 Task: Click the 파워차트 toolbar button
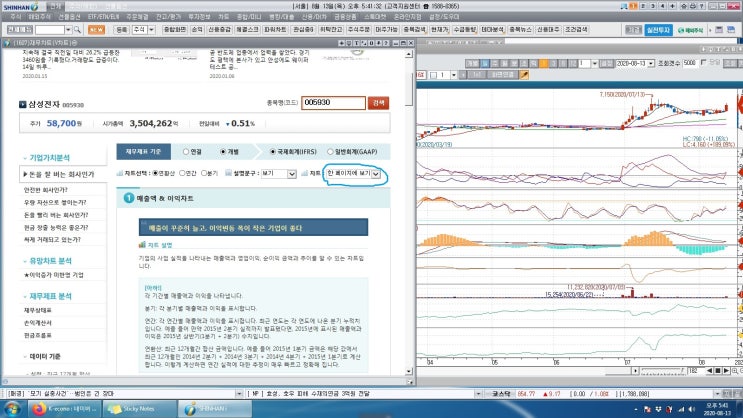(x=275, y=29)
